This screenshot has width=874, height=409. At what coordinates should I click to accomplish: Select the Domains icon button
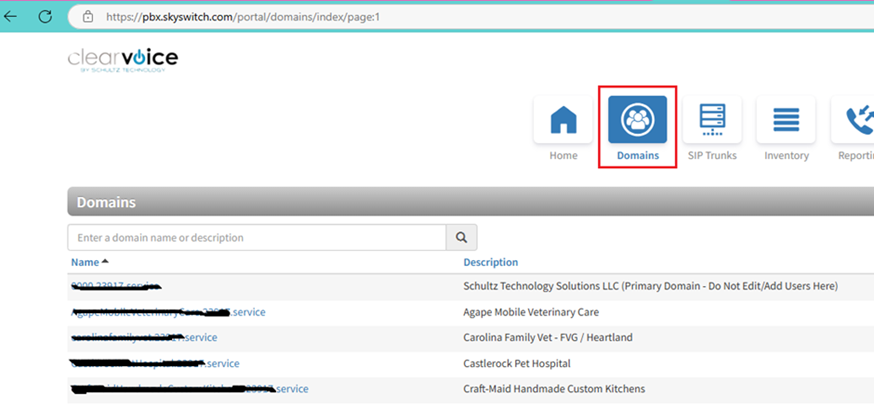pyautogui.click(x=637, y=121)
